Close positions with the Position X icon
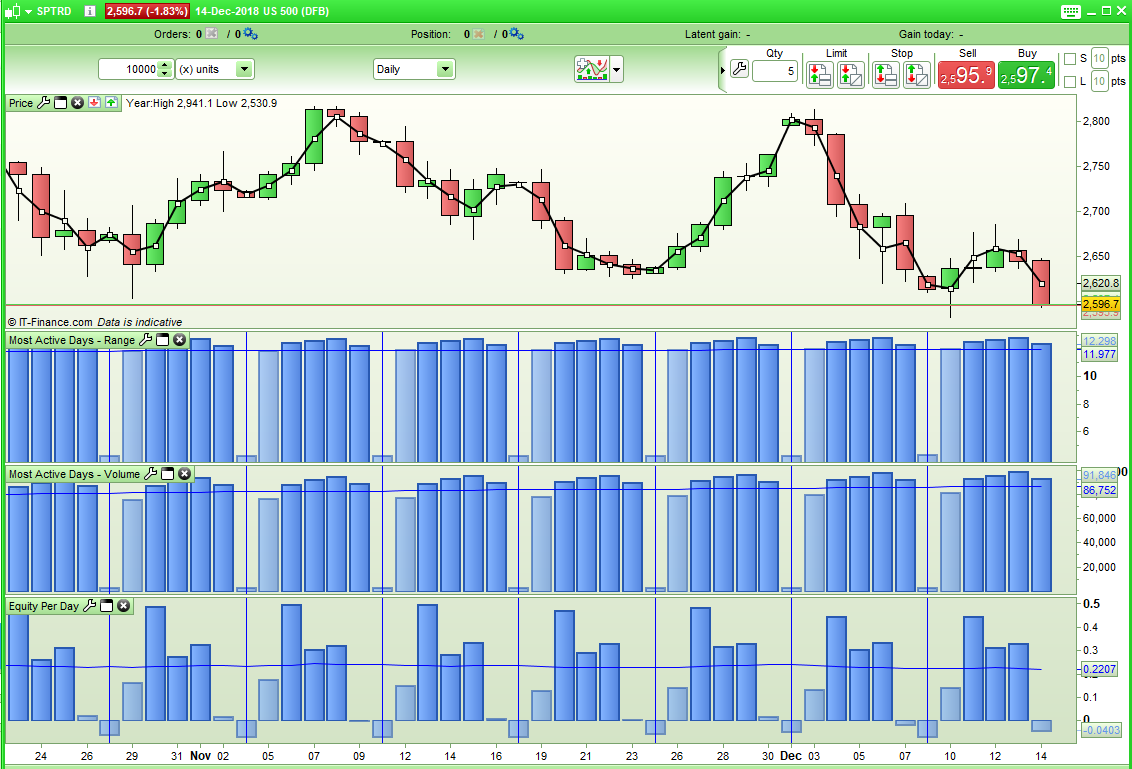The height and width of the screenshot is (769, 1132). tap(478, 34)
